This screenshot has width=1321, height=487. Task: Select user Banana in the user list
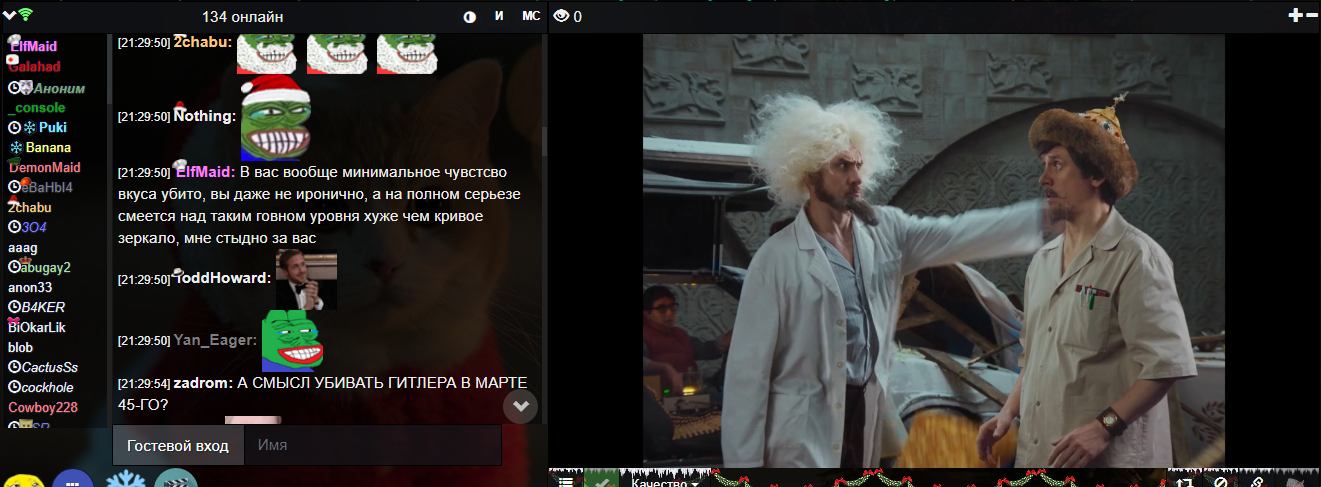[48, 147]
